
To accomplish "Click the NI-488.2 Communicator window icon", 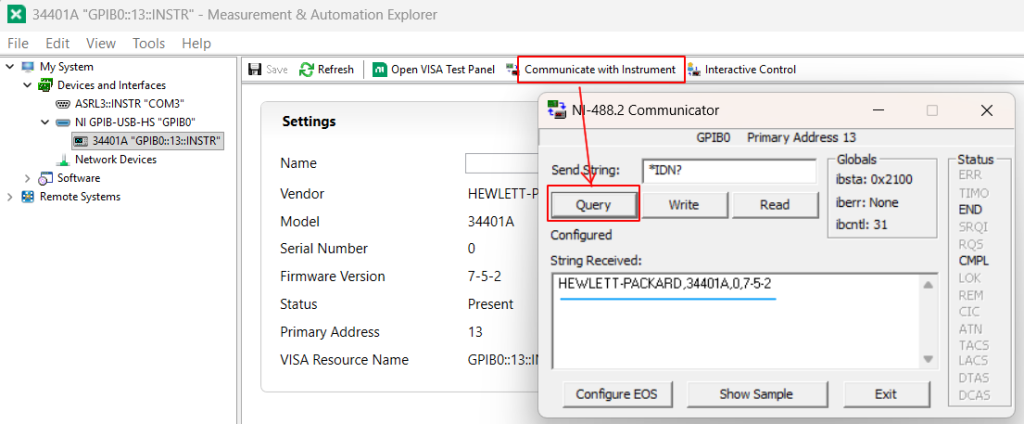I will point(556,110).
